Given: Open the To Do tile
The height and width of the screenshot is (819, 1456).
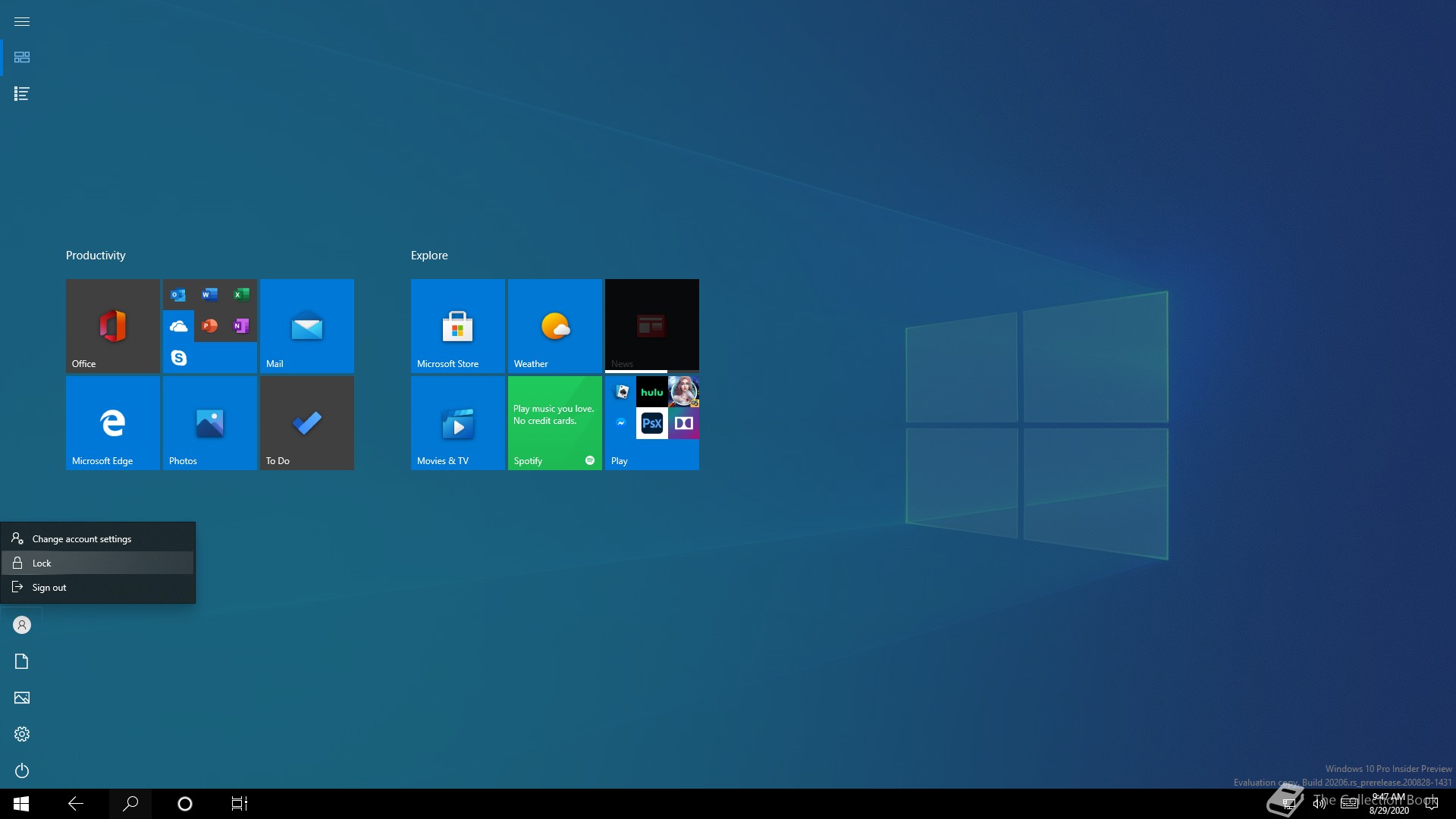Looking at the screenshot, I should click(x=307, y=423).
